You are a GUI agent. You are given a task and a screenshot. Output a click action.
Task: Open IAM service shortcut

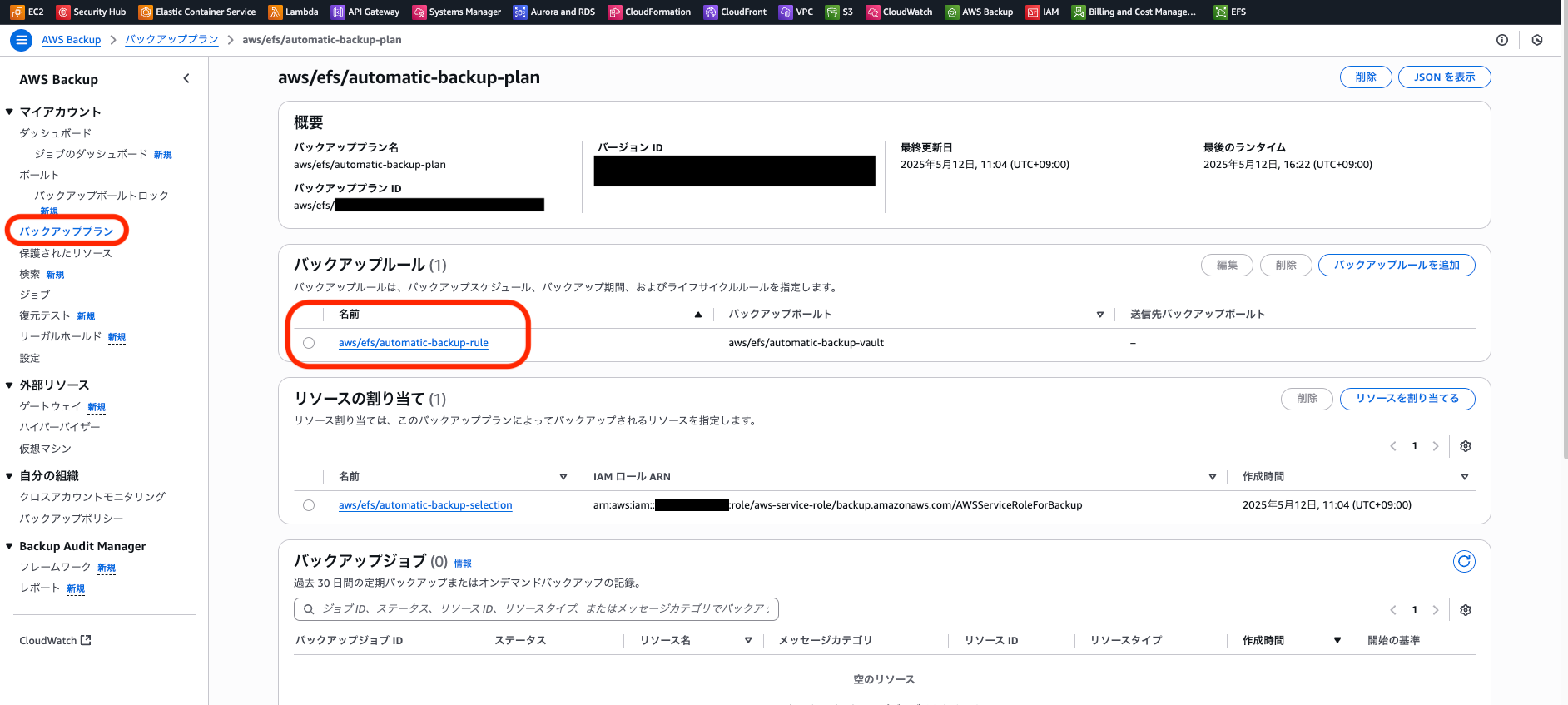pos(1043,12)
